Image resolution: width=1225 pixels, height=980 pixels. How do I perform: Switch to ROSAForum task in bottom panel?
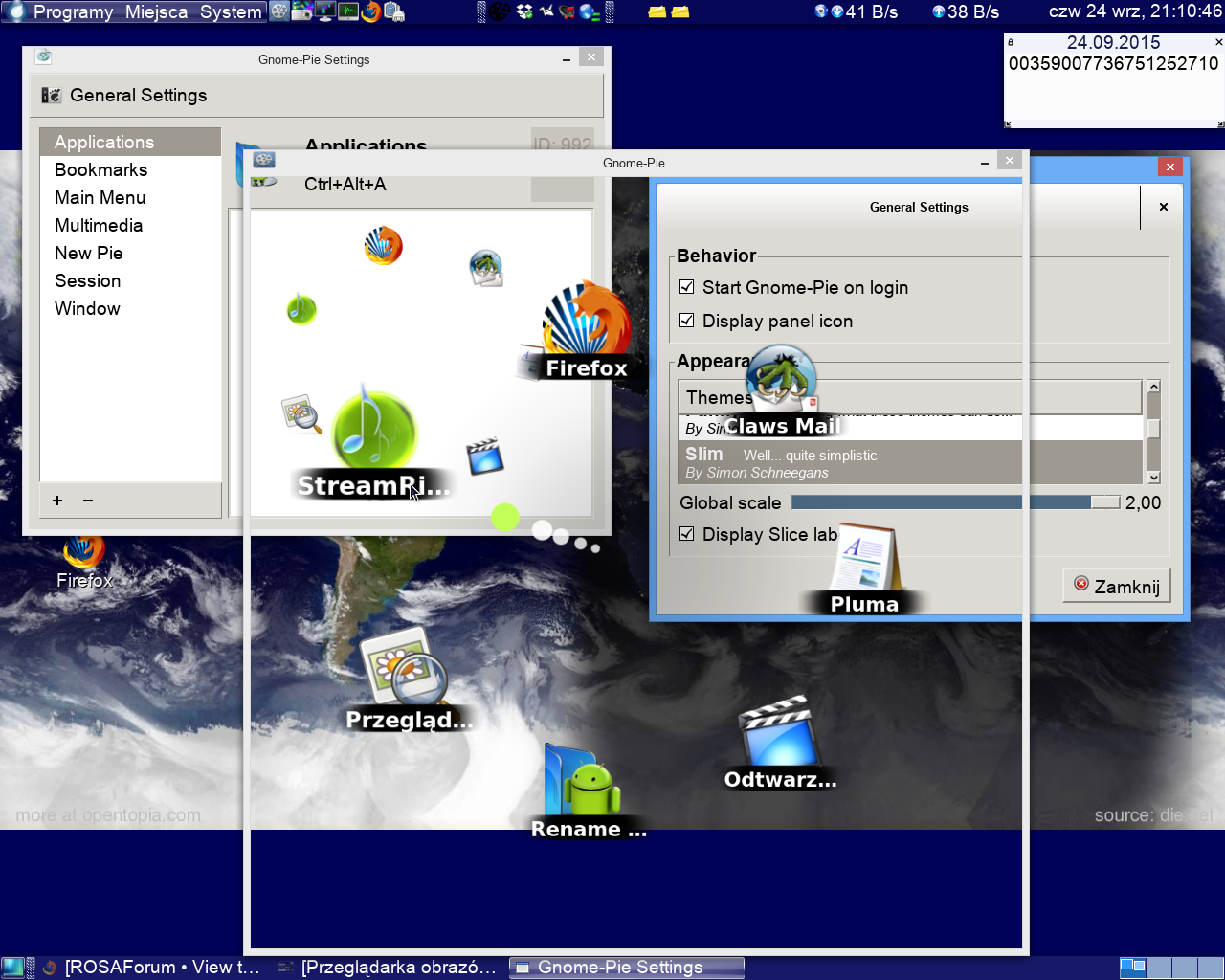coord(151,968)
